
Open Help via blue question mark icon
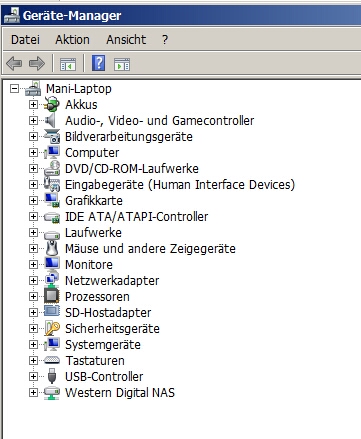click(x=98, y=63)
